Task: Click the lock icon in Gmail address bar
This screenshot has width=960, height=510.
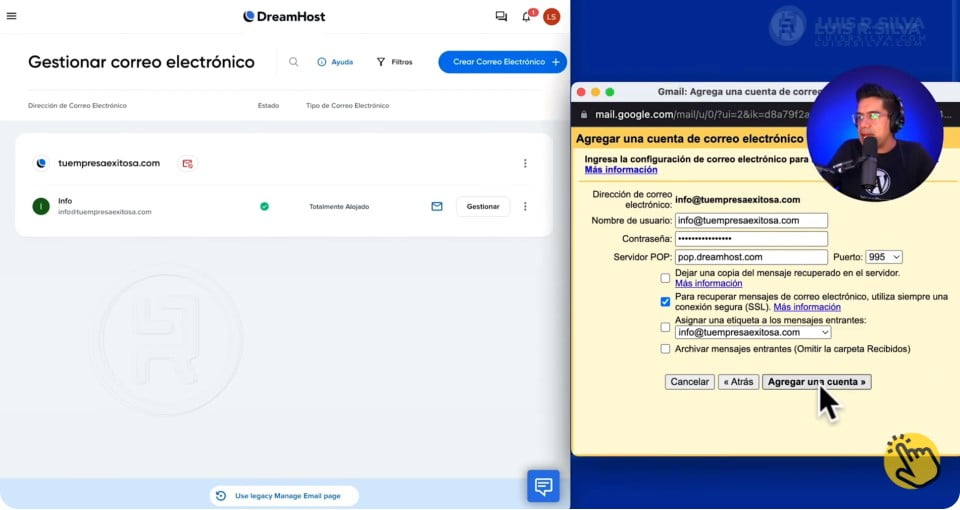Action: click(583, 114)
